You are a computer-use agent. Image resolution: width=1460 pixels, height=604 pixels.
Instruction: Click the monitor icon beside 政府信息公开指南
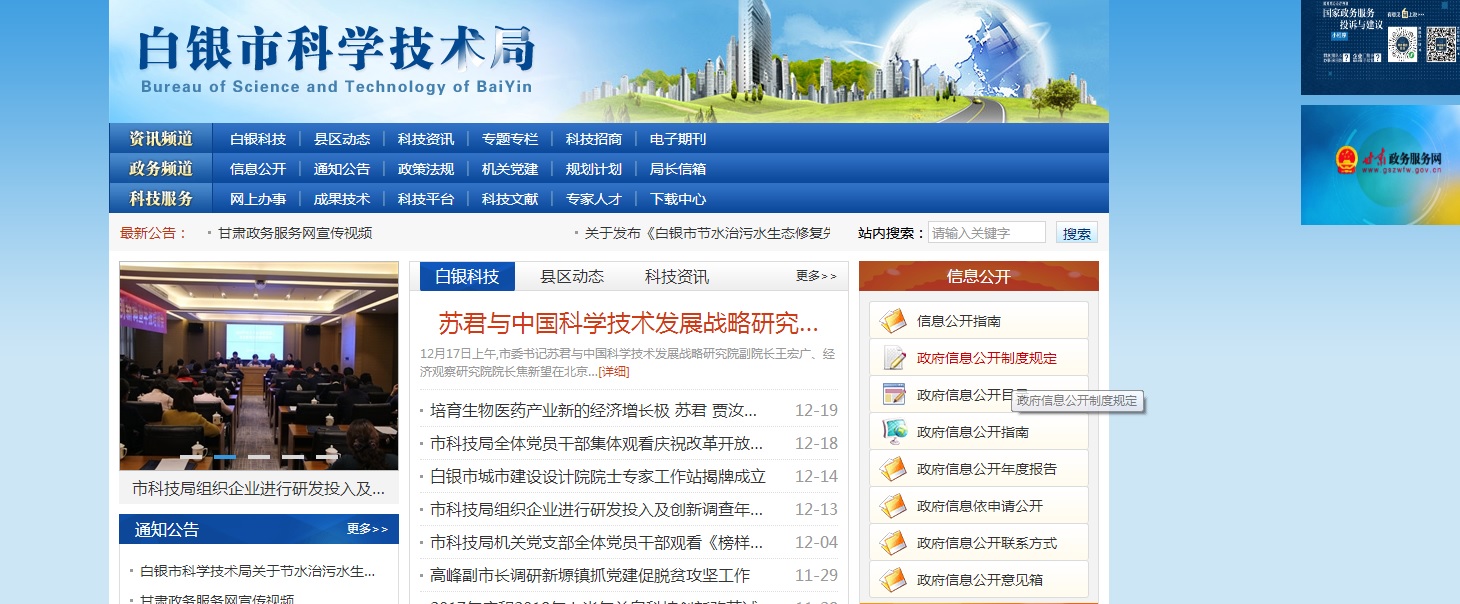pos(893,432)
